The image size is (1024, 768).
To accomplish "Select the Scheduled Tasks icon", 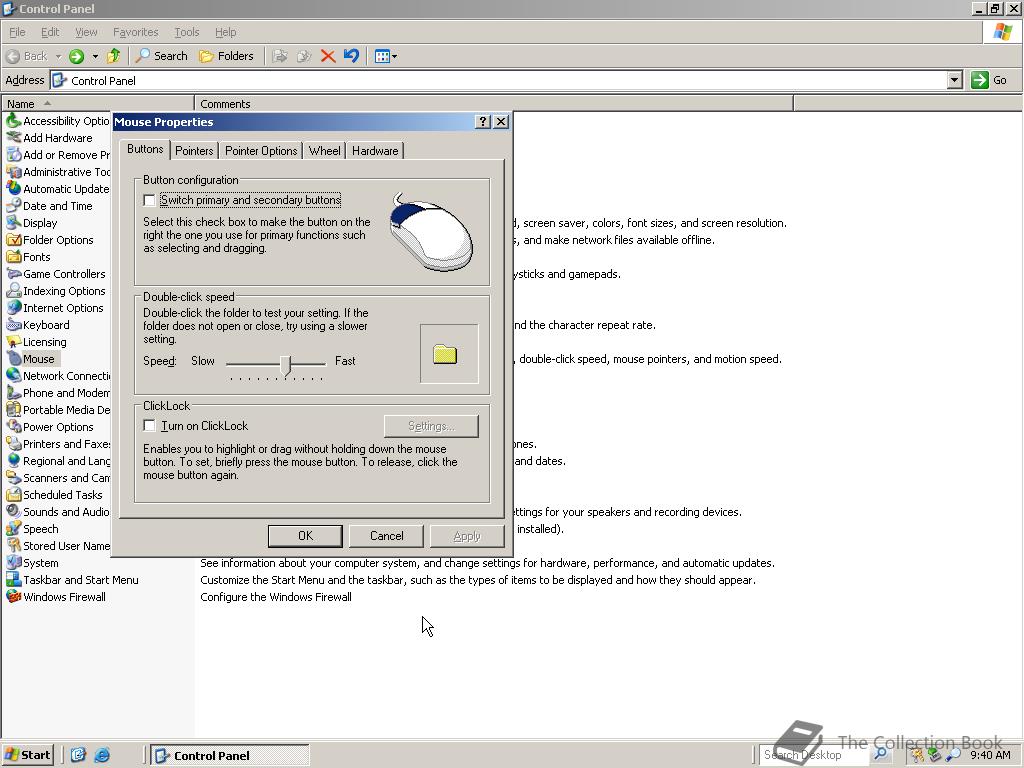I will point(14,494).
